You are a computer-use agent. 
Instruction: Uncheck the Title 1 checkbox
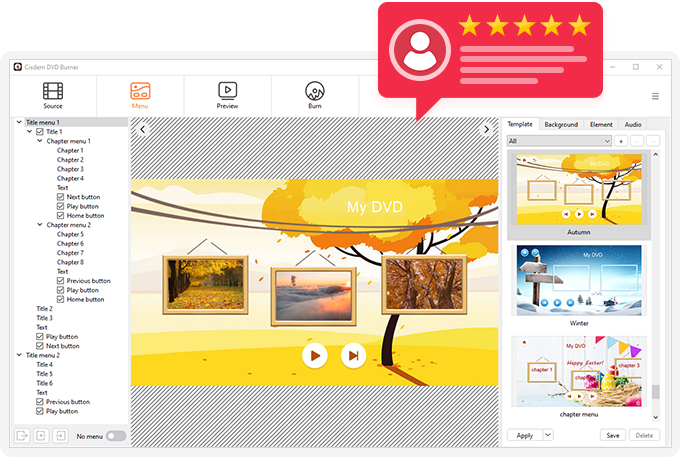pos(40,132)
